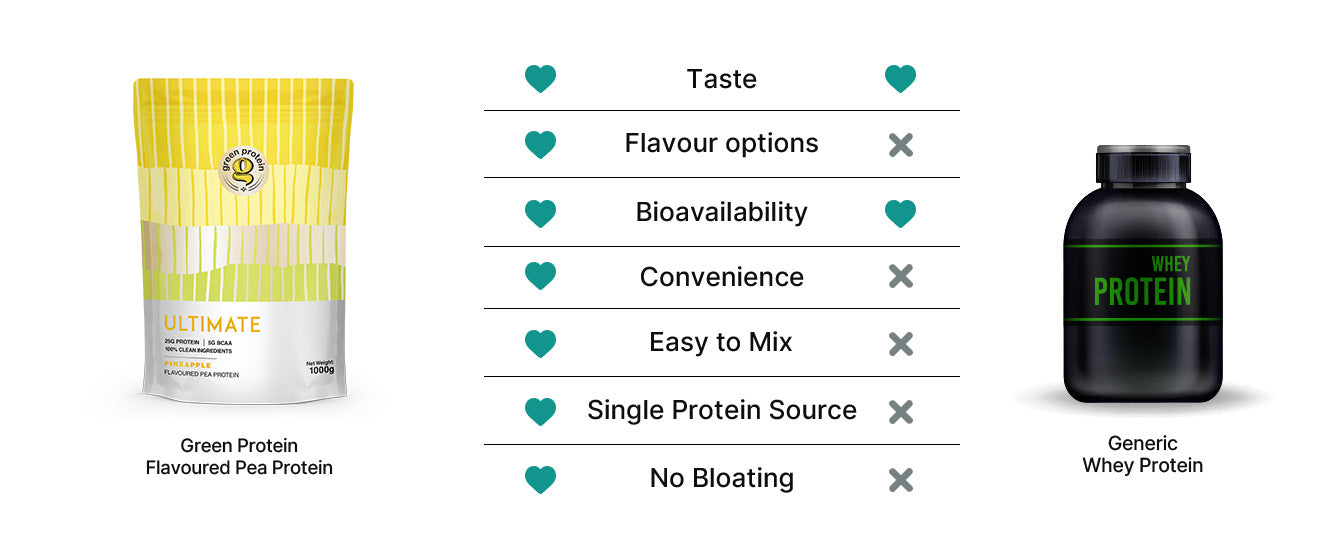
Task: Select the Taste comparison label
Action: point(721,79)
